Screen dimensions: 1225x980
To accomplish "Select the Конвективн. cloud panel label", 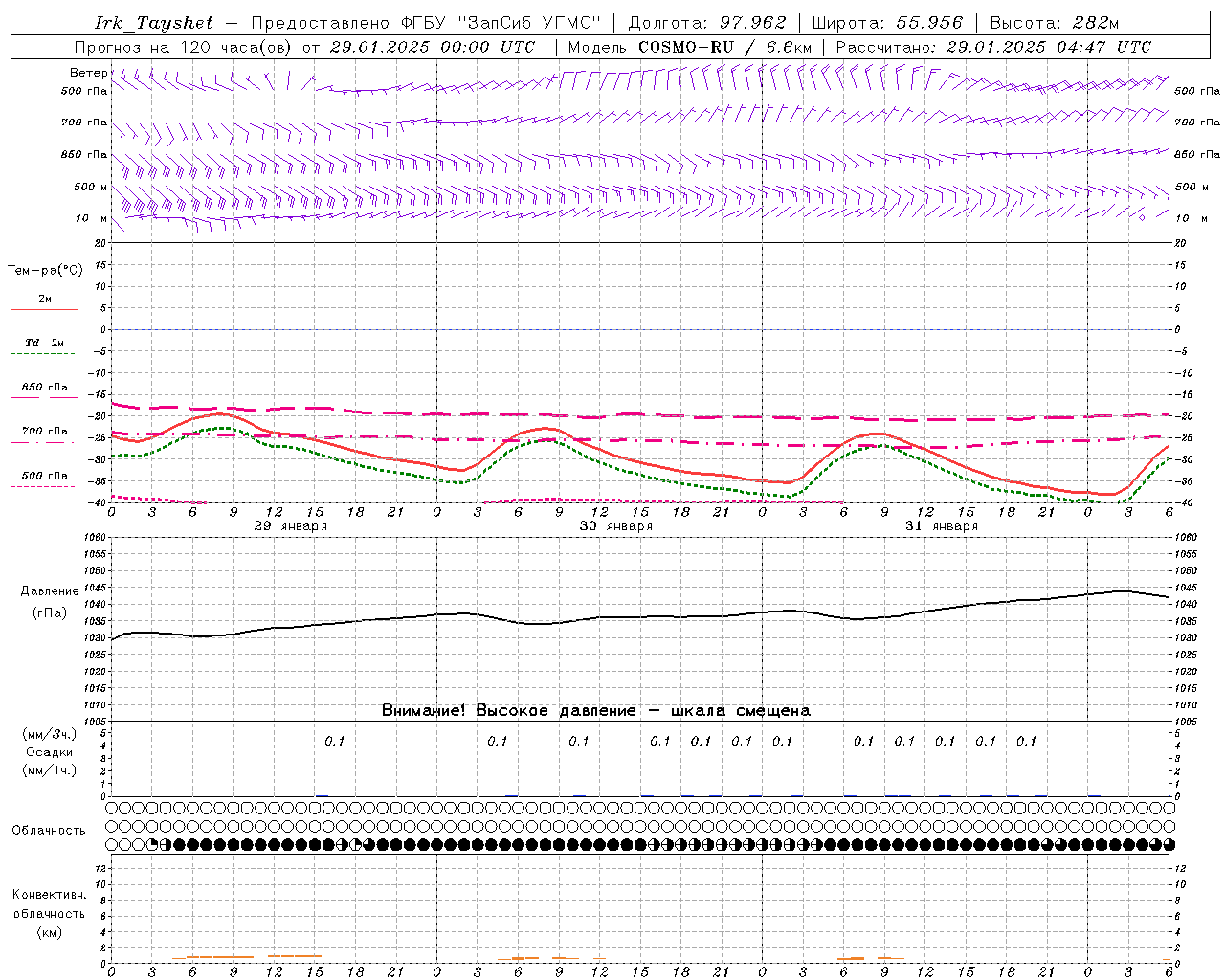I will click(50, 895).
